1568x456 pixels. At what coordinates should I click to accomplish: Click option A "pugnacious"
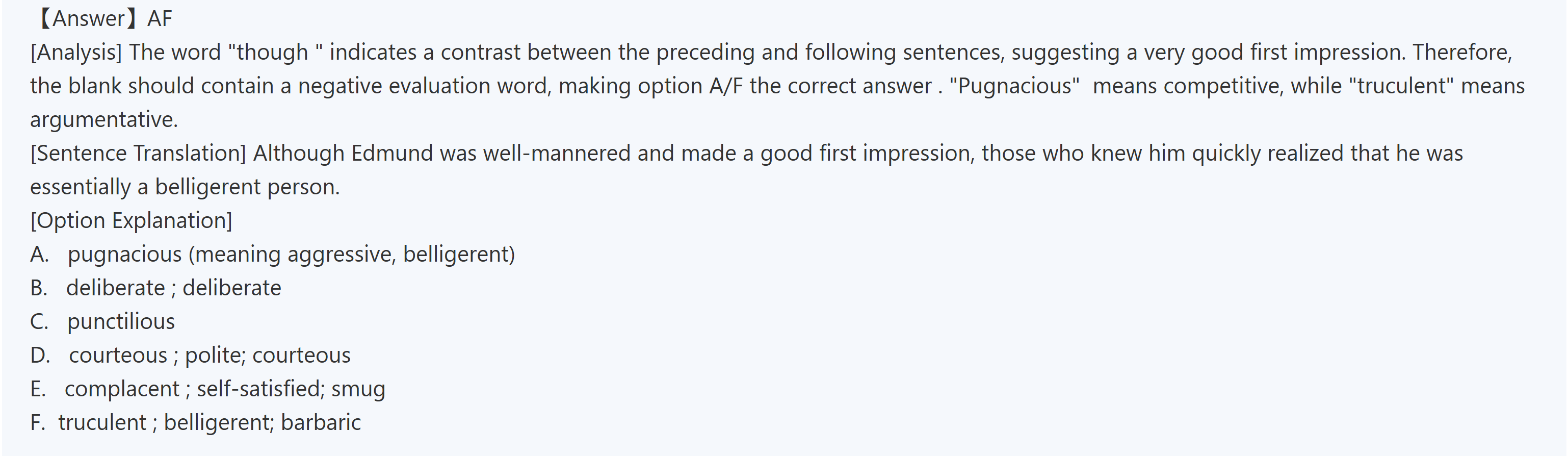coord(124,255)
